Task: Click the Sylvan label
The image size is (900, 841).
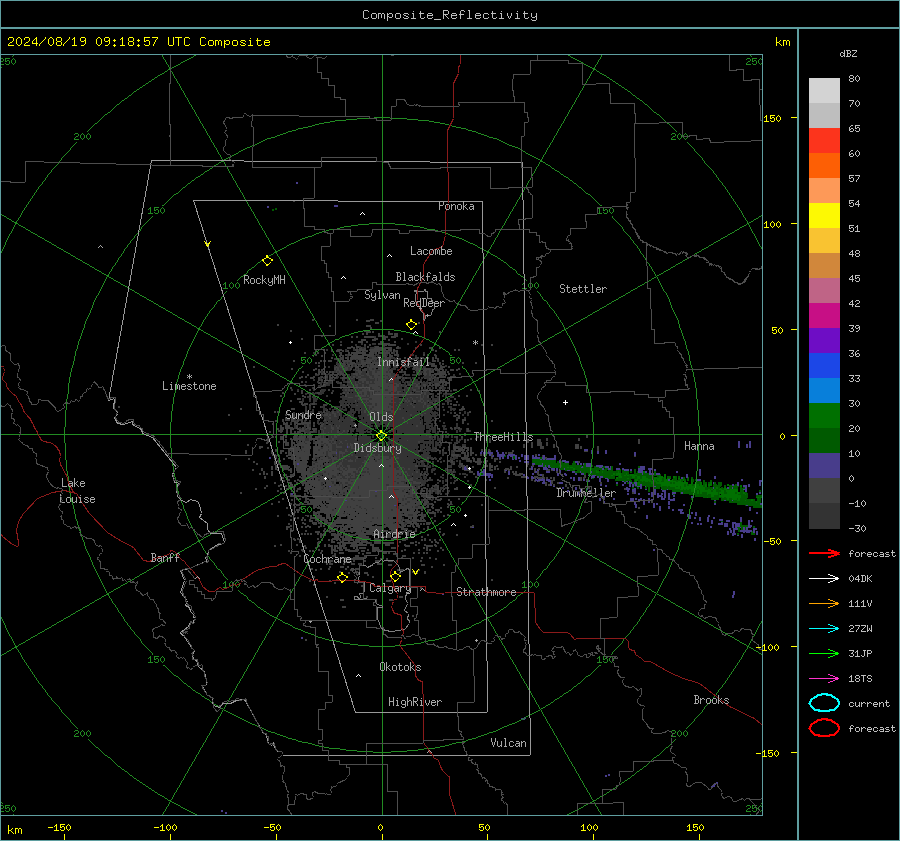Action: click(382, 295)
